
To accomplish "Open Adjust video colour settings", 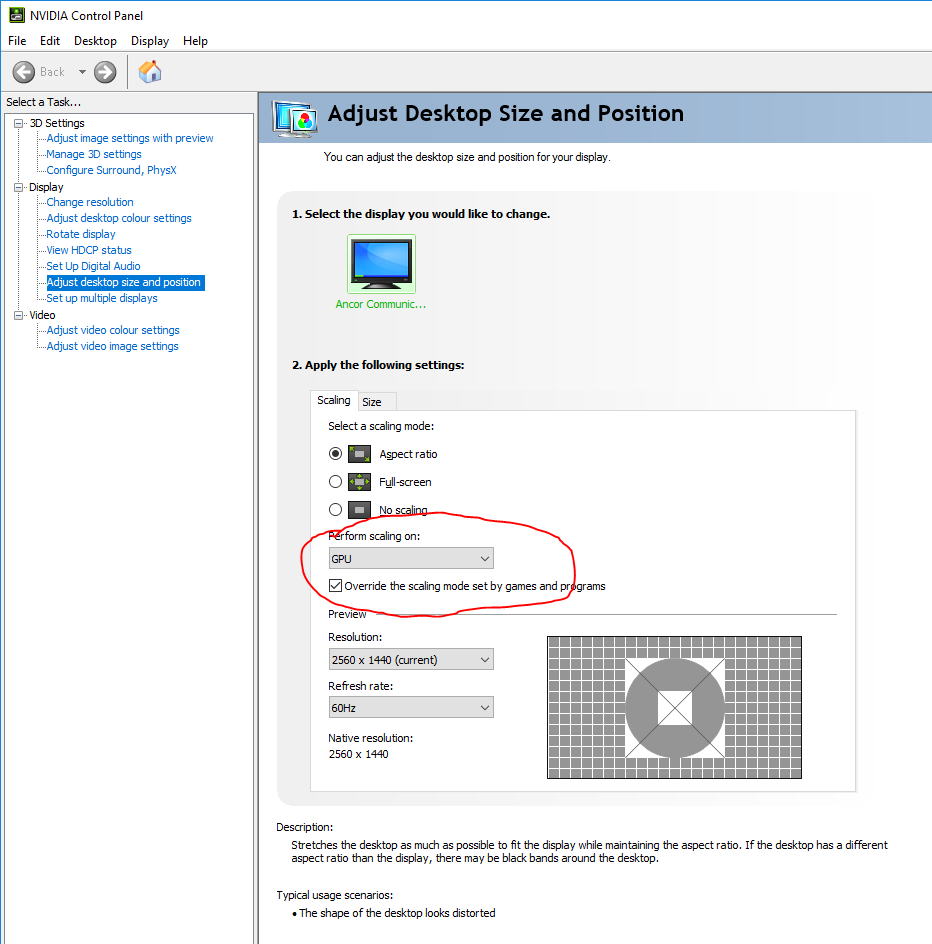I will pyautogui.click(x=113, y=330).
